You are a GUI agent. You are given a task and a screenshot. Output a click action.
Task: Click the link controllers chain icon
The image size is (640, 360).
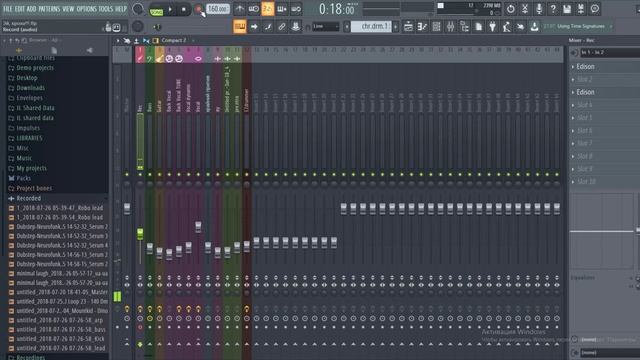pos(282,27)
